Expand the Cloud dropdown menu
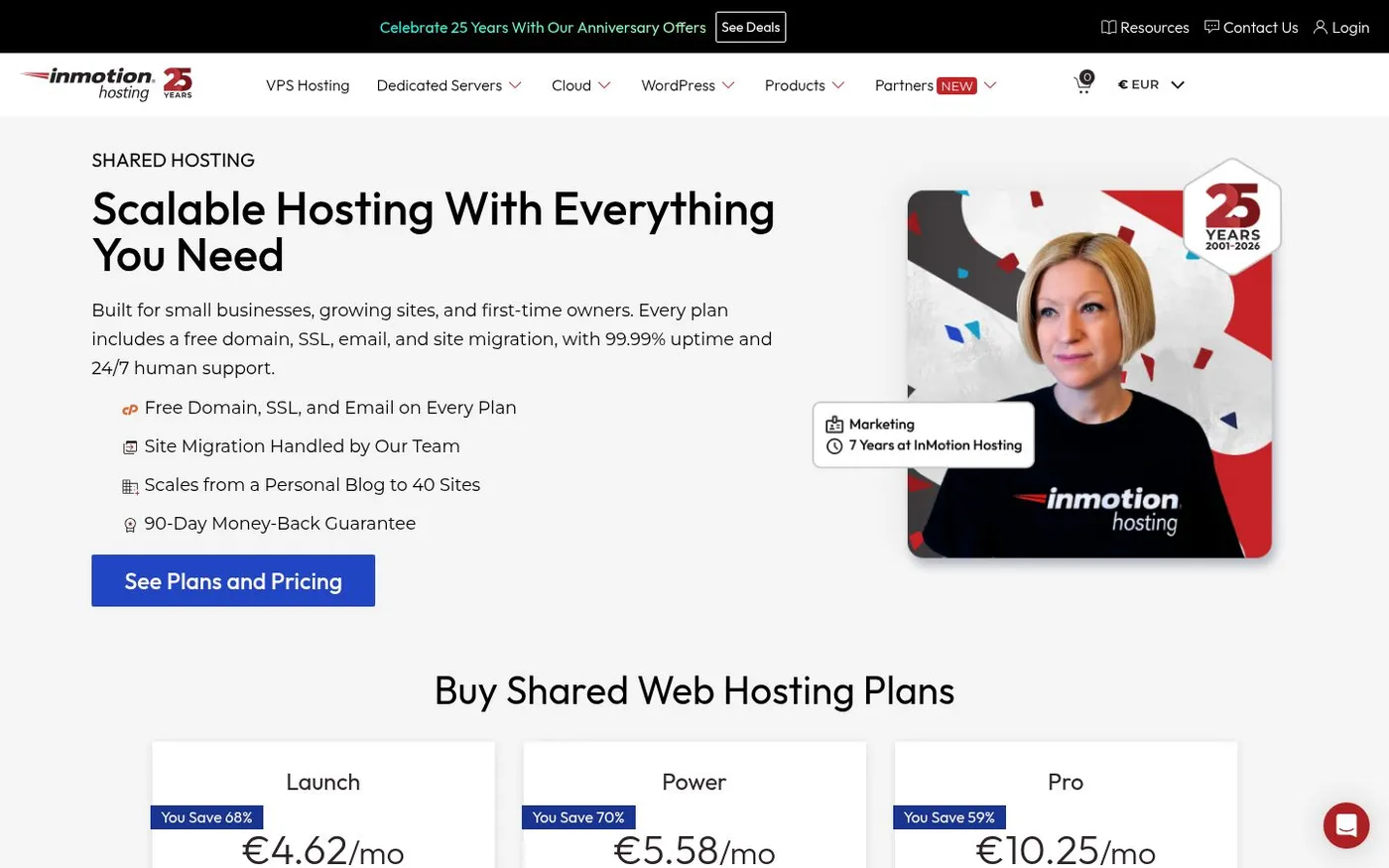Viewport: 1389px width, 868px height. (x=581, y=85)
